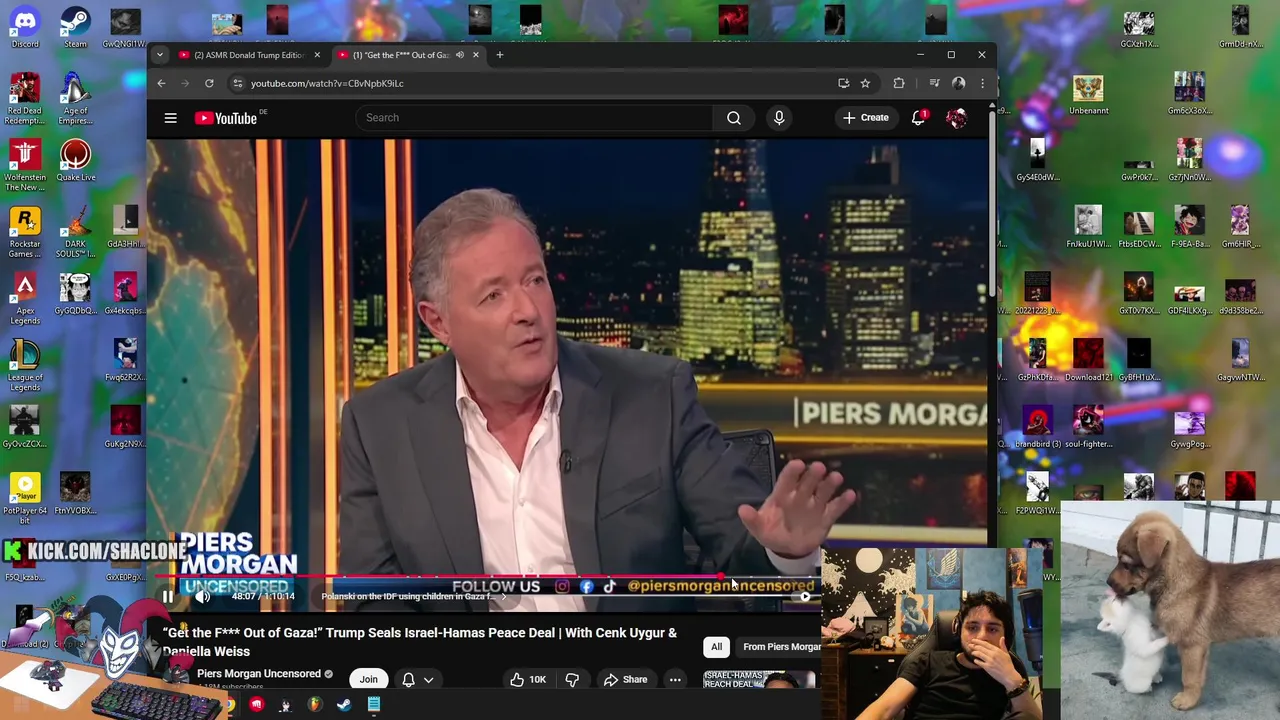Click the Join channel membership button
The image size is (1280, 720).
369,680
